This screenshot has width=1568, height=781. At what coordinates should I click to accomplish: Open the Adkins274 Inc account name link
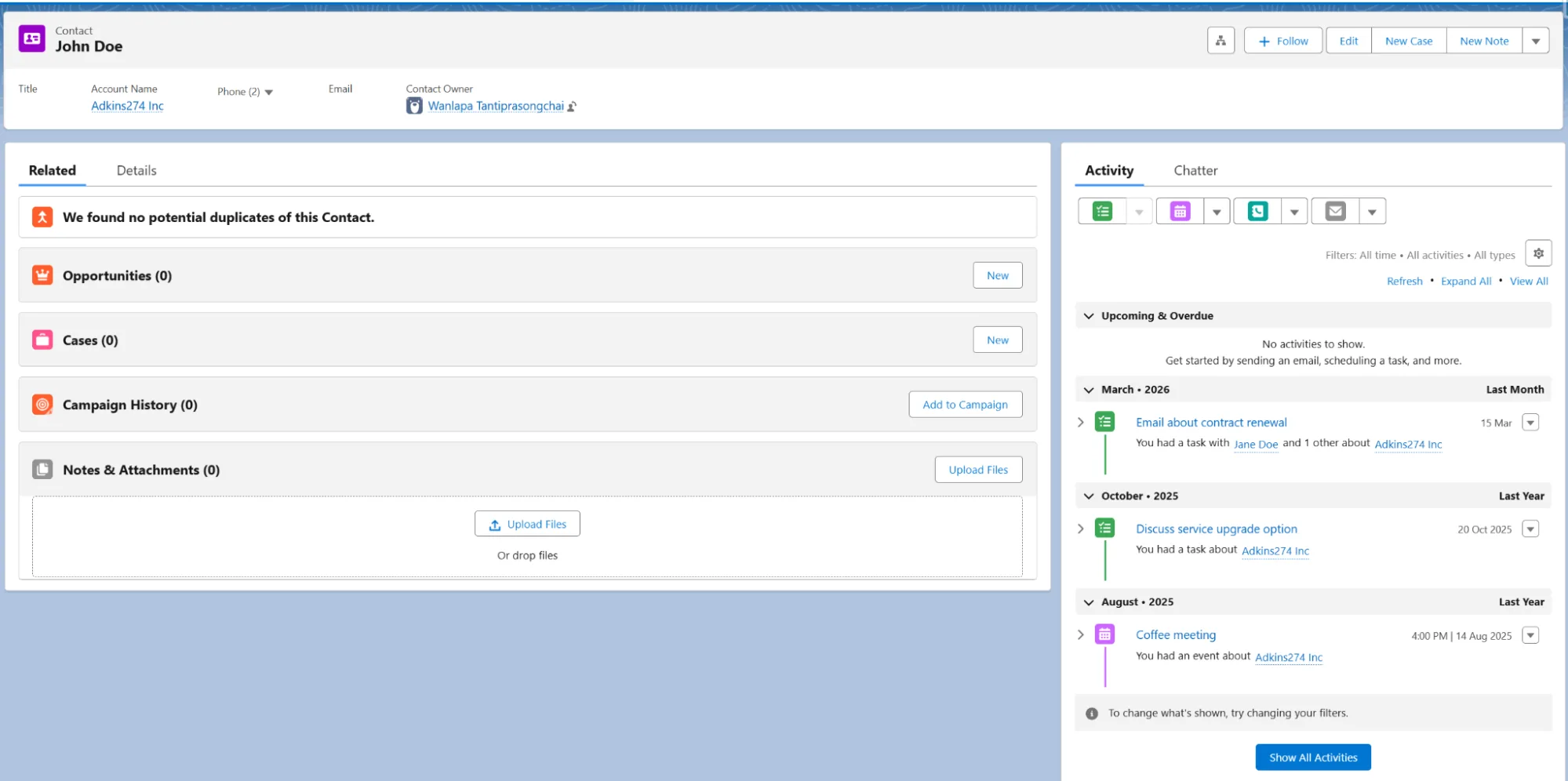127,106
